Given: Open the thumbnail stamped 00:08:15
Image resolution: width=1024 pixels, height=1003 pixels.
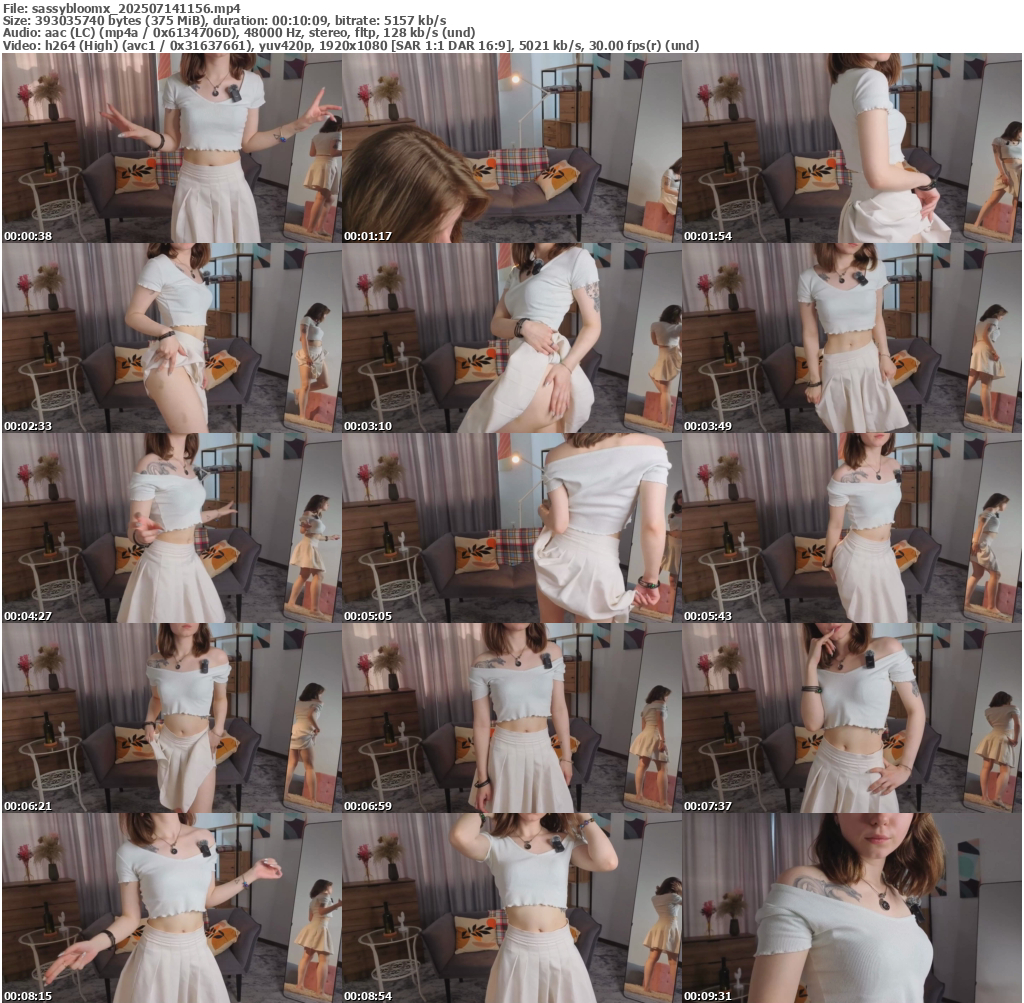Looking at the screenshot, I should (x=172, y=908).
